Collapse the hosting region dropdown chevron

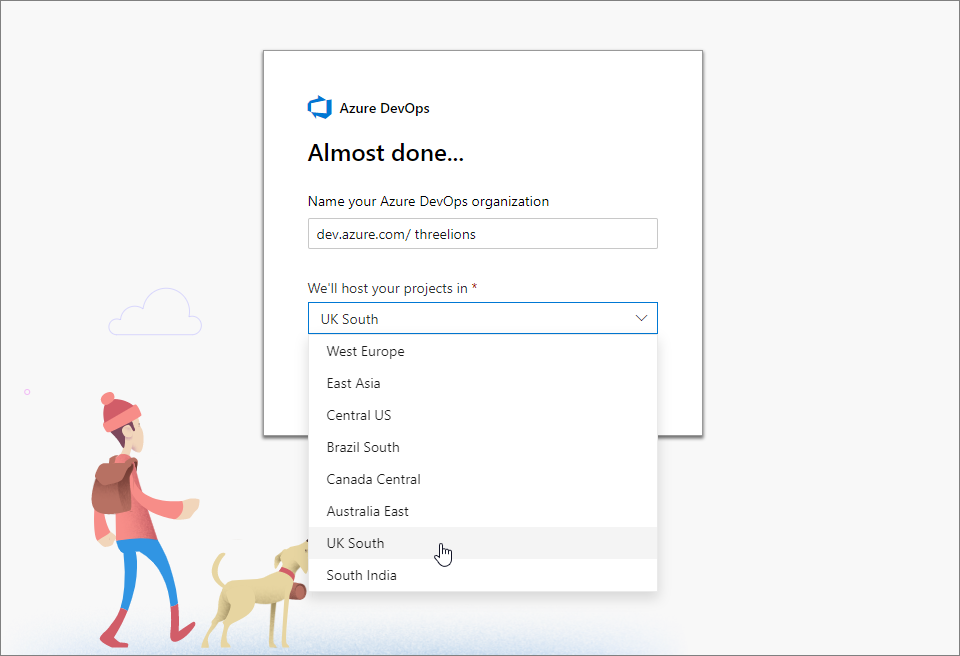coord(641,319)
